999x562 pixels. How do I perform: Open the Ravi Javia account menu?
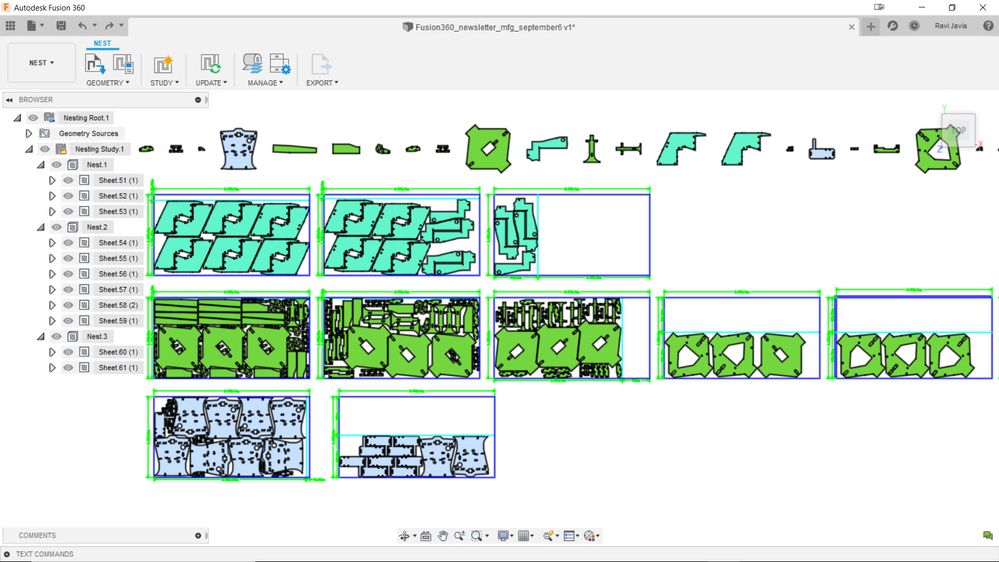pos(951,26)
